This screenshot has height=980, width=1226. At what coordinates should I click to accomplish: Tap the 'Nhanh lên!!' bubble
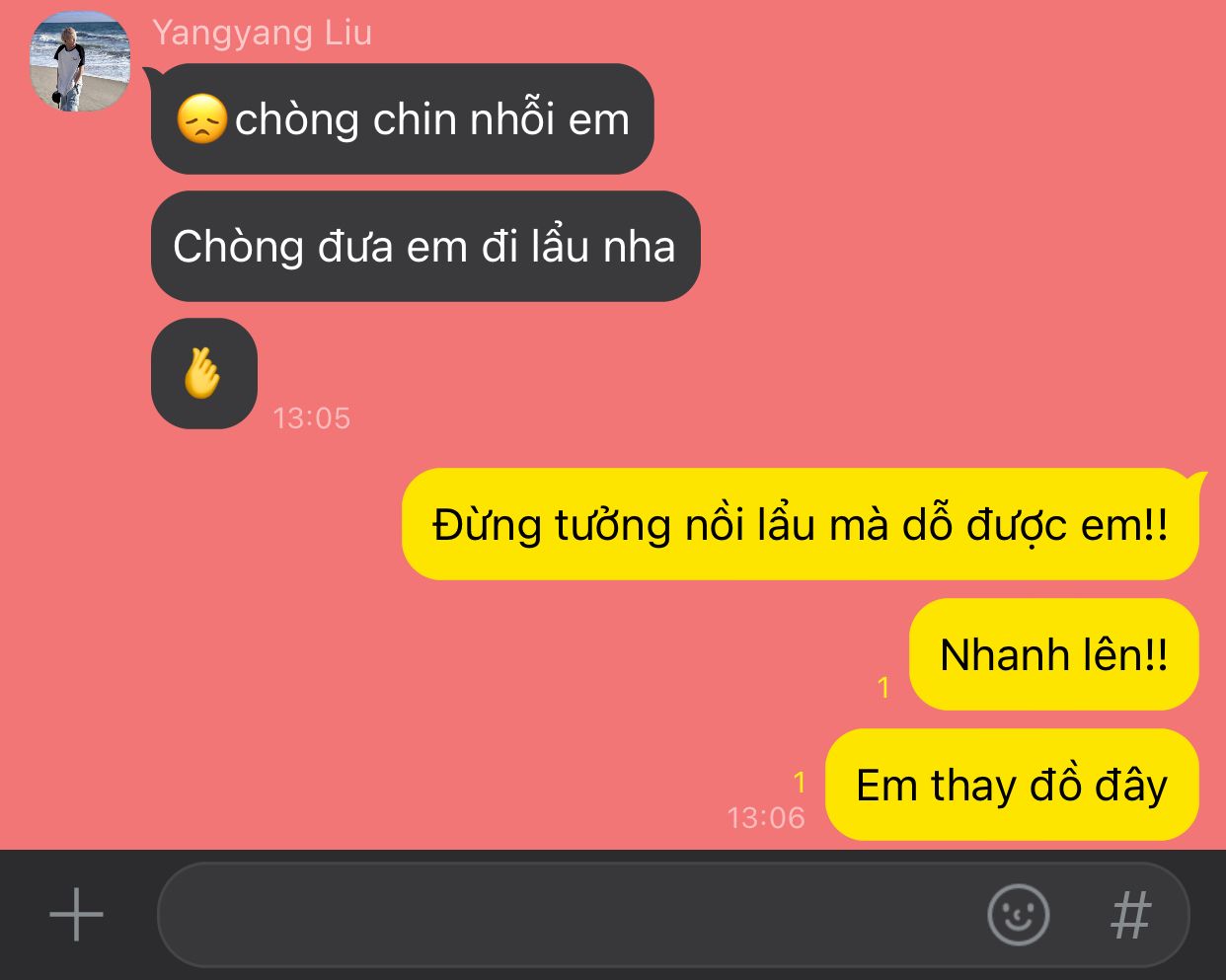click(x=1054, y=654)
